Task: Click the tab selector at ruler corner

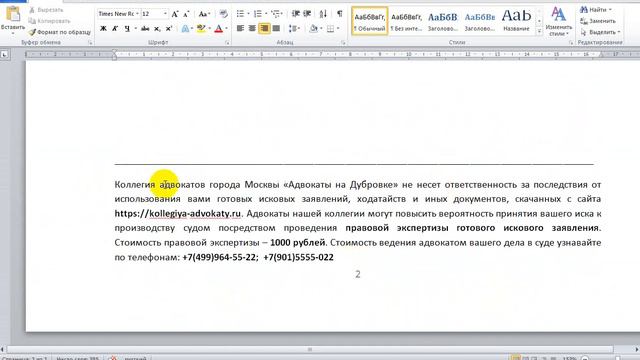Action: (4, 54)
